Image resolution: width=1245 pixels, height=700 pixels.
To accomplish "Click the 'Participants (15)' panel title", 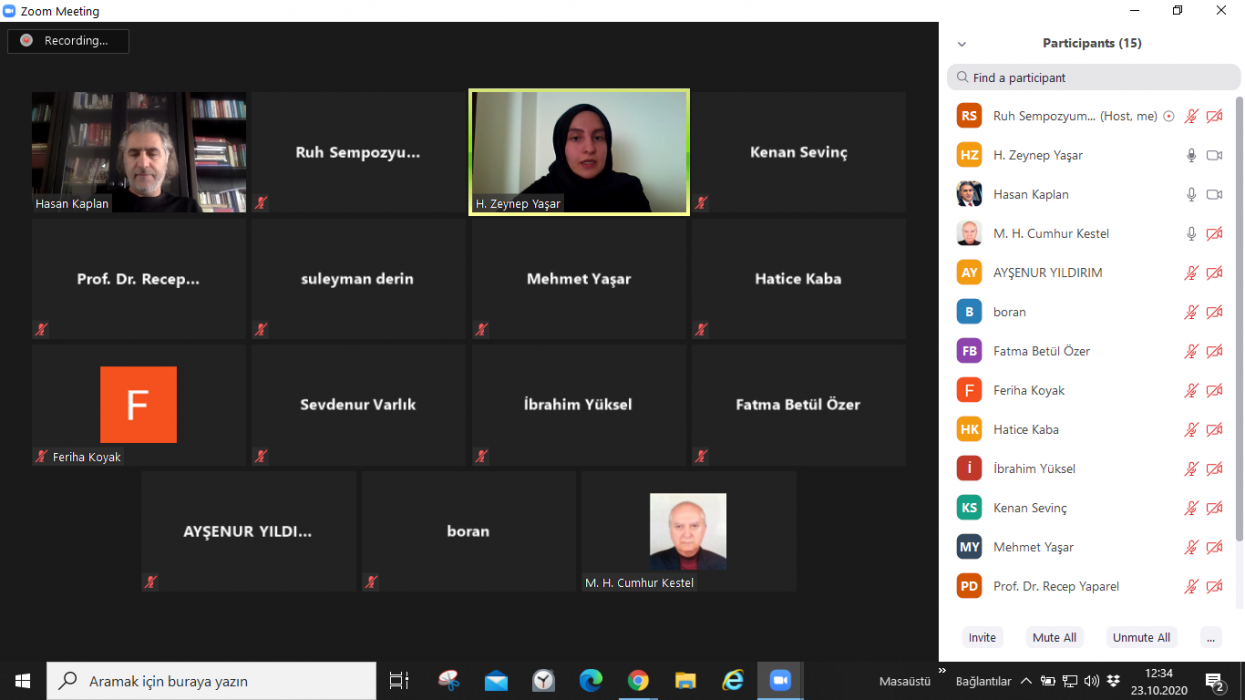I will [x=1092, y=43].
